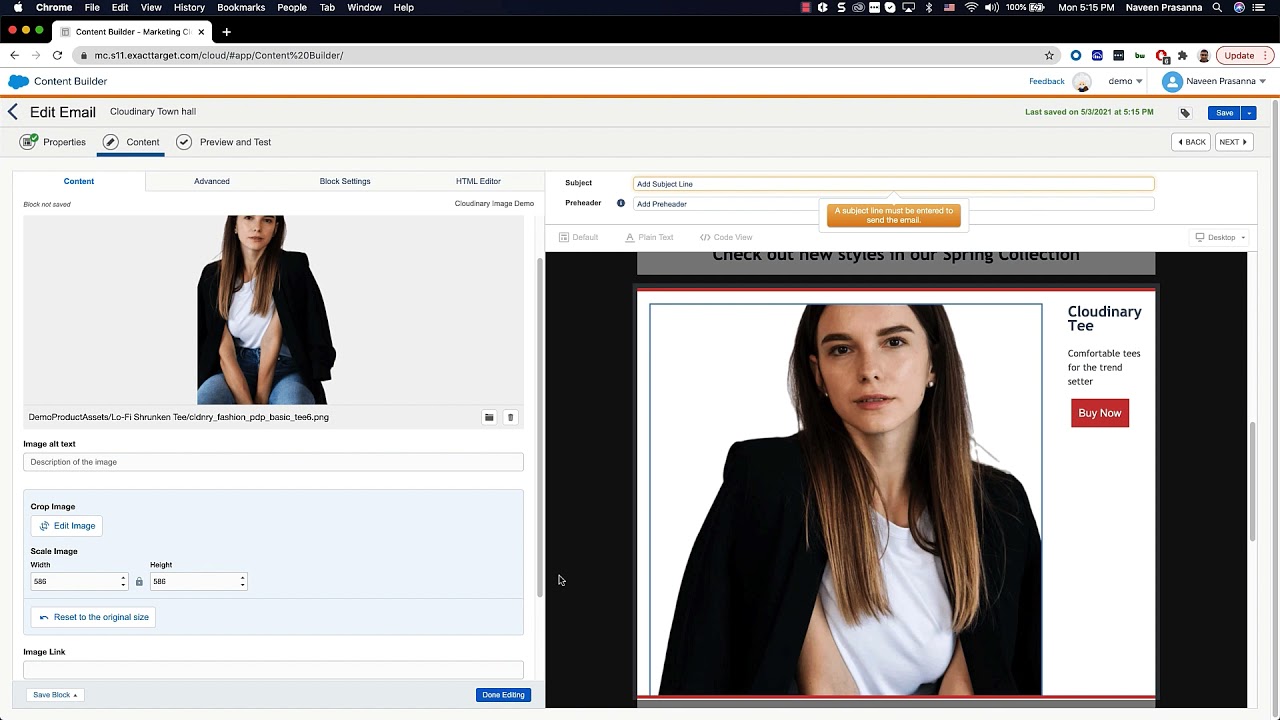Open Chrome Extensions puzzle icon

[1183, 56]
